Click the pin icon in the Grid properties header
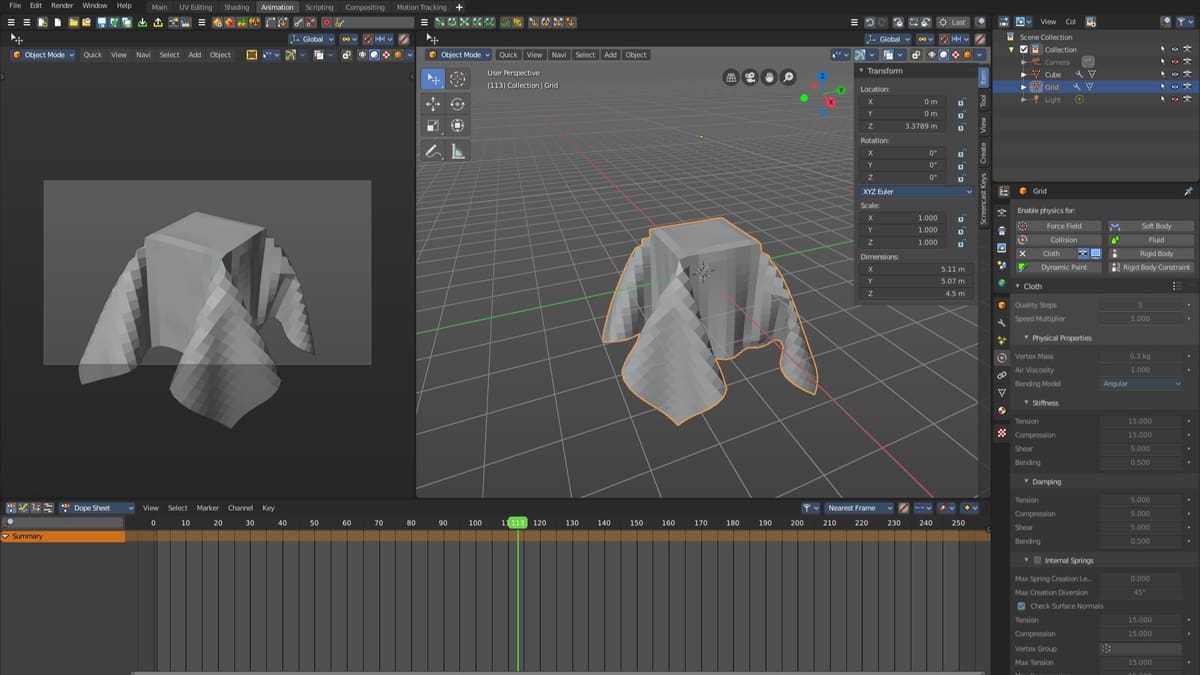The height and width of the screenshot is (675, 1200). 1188,191
